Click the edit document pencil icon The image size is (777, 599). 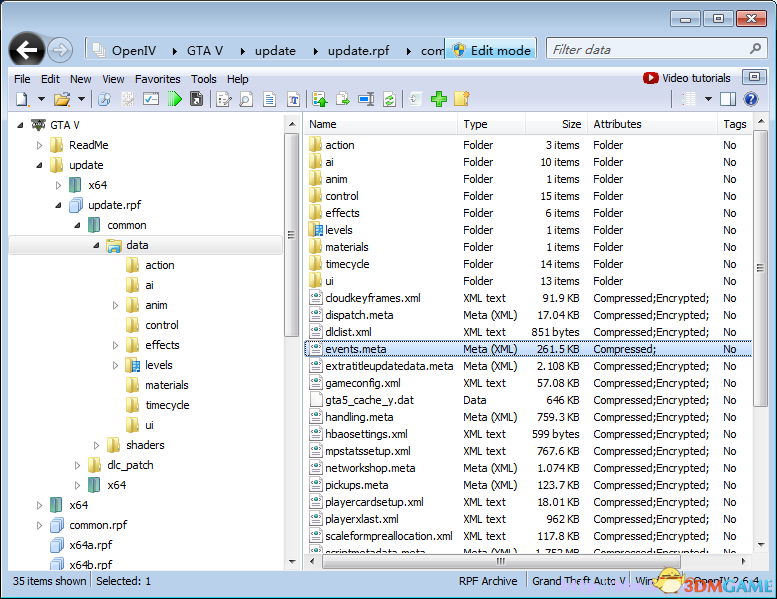[224, 99]
